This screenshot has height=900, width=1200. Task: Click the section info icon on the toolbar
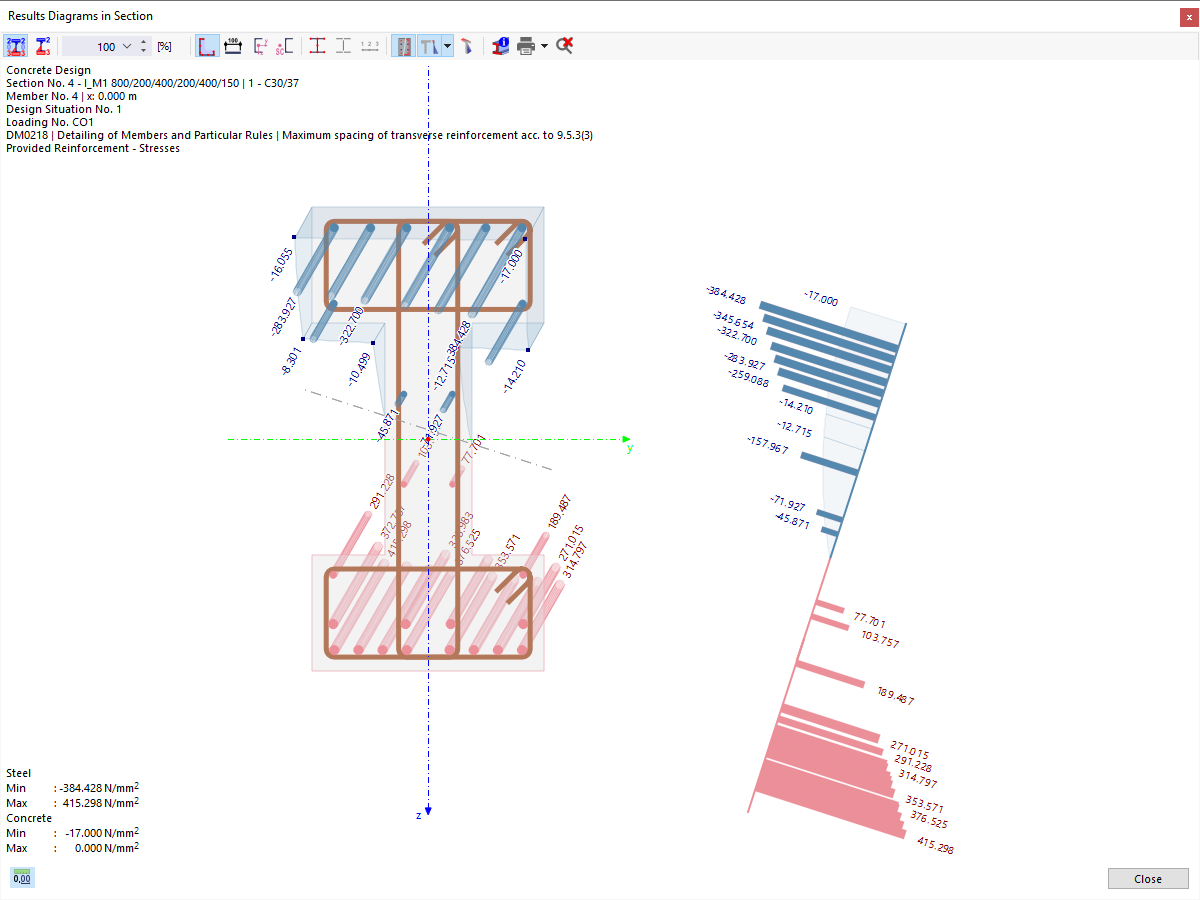[x=499, y=45]
